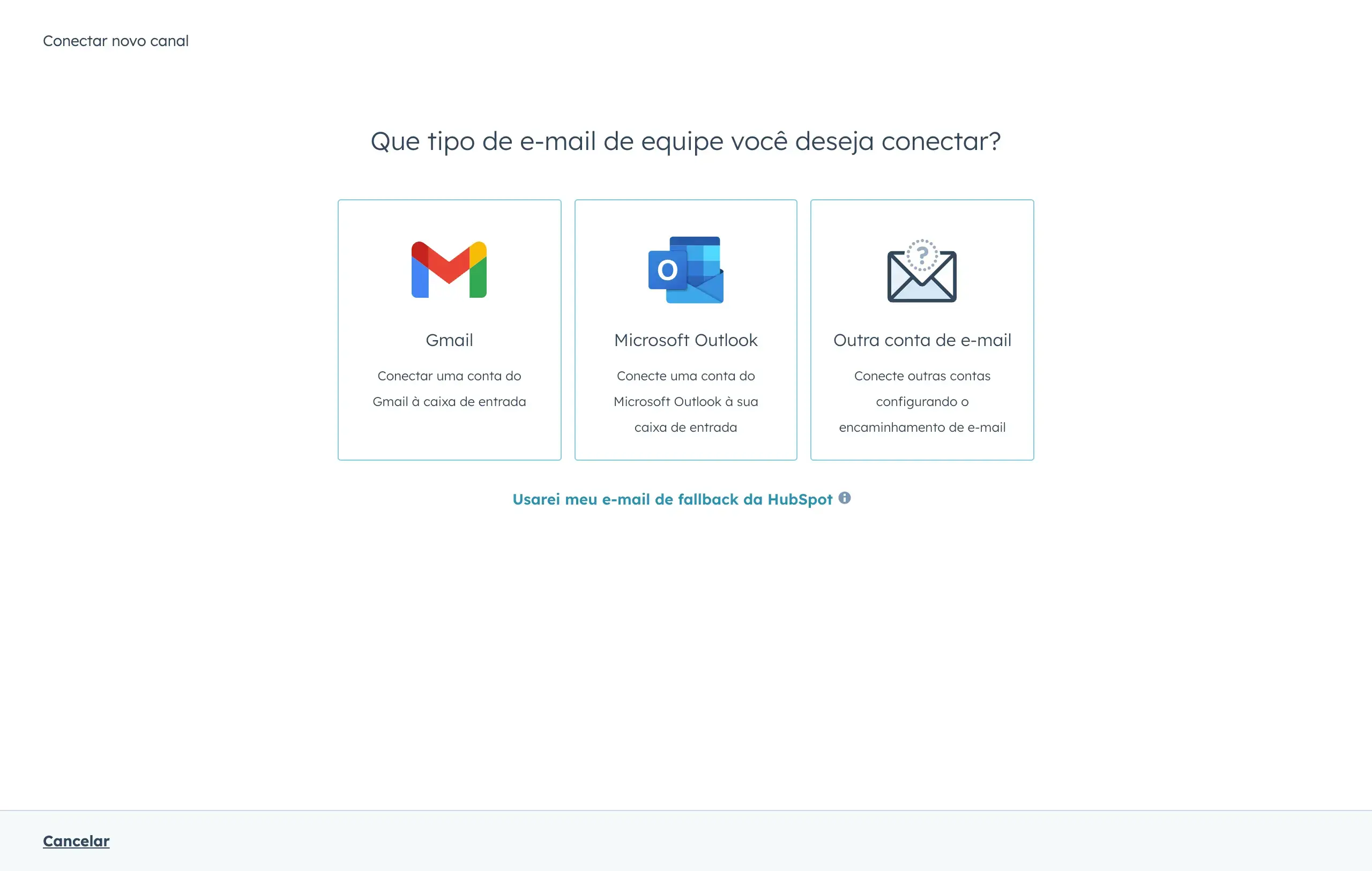Click Cancelar to dismiss the dialog

coord(76,840)
